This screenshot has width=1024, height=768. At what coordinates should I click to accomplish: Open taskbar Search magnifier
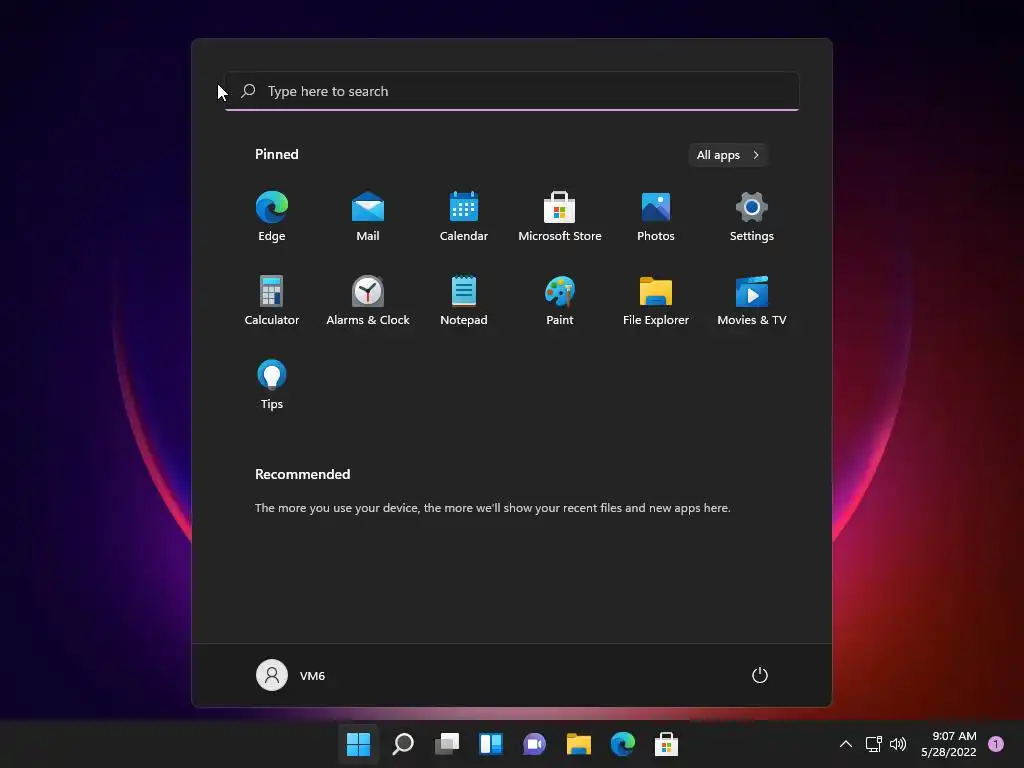pyautogui.click(x=403, y=744)
